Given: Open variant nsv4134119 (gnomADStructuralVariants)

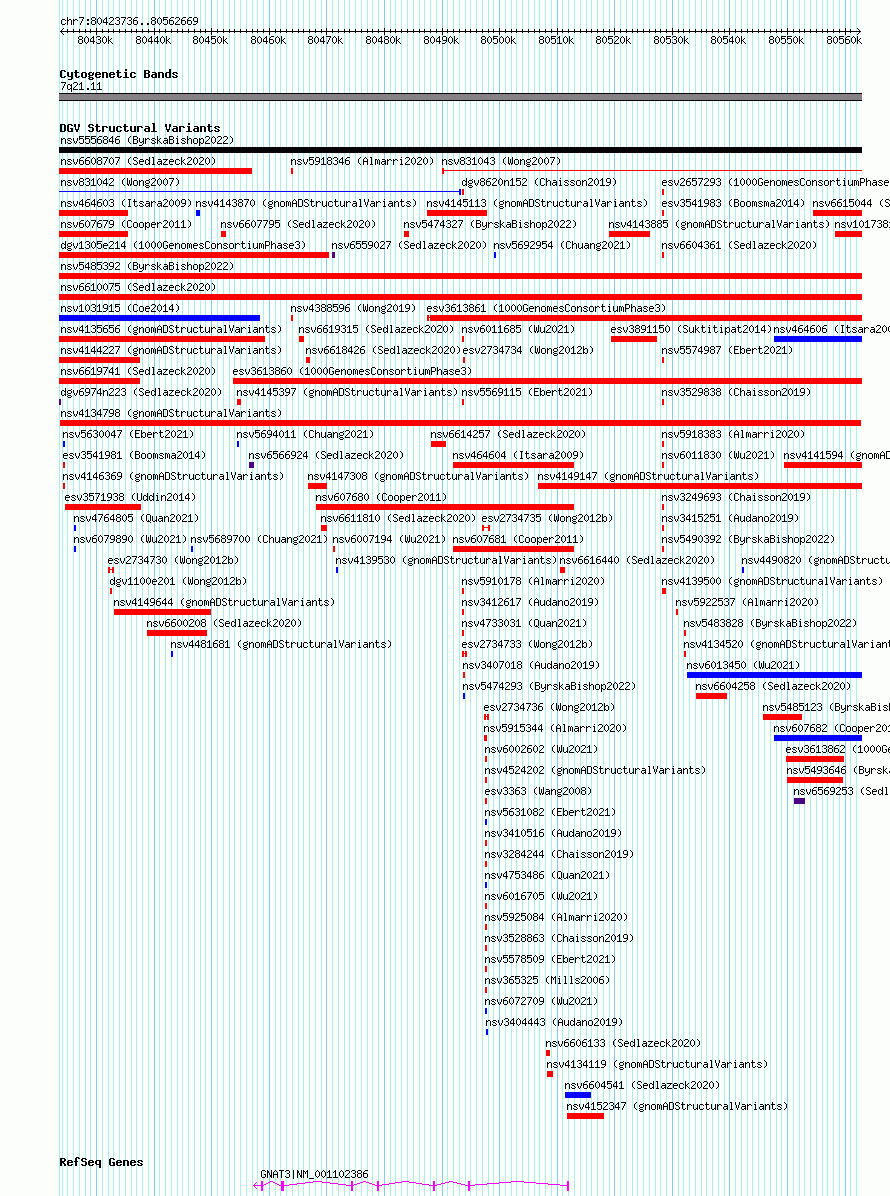Looking at the screenshot, I should click(657, 1064).
